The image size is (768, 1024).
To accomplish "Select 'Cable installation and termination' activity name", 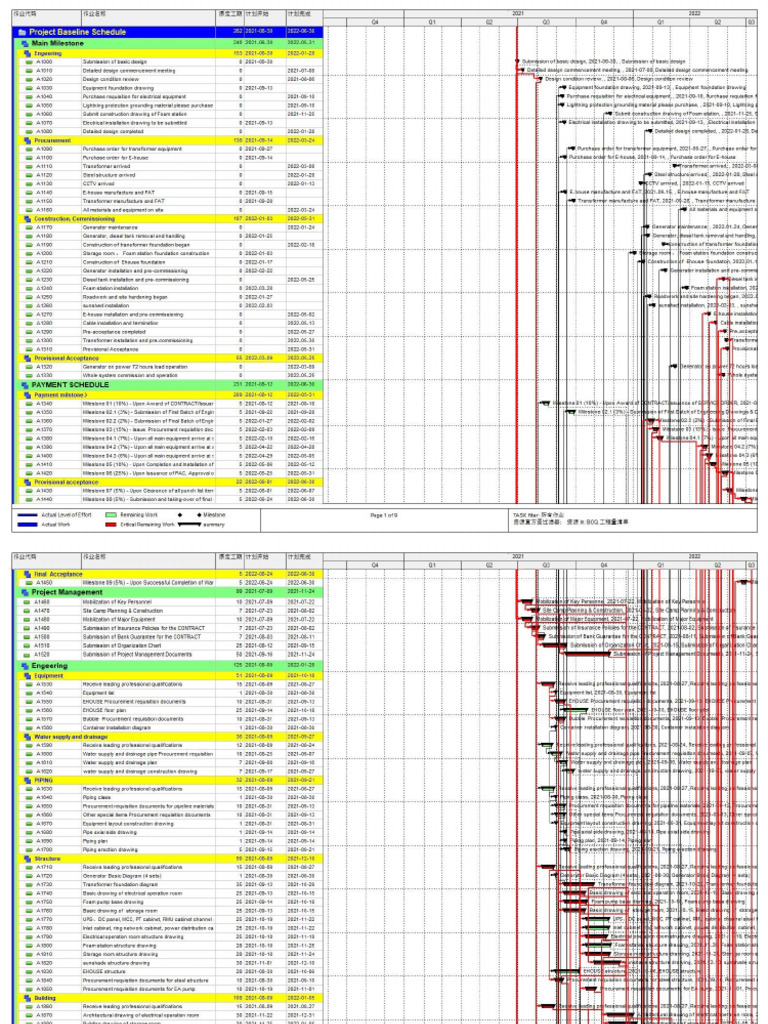I will (120, 323).
